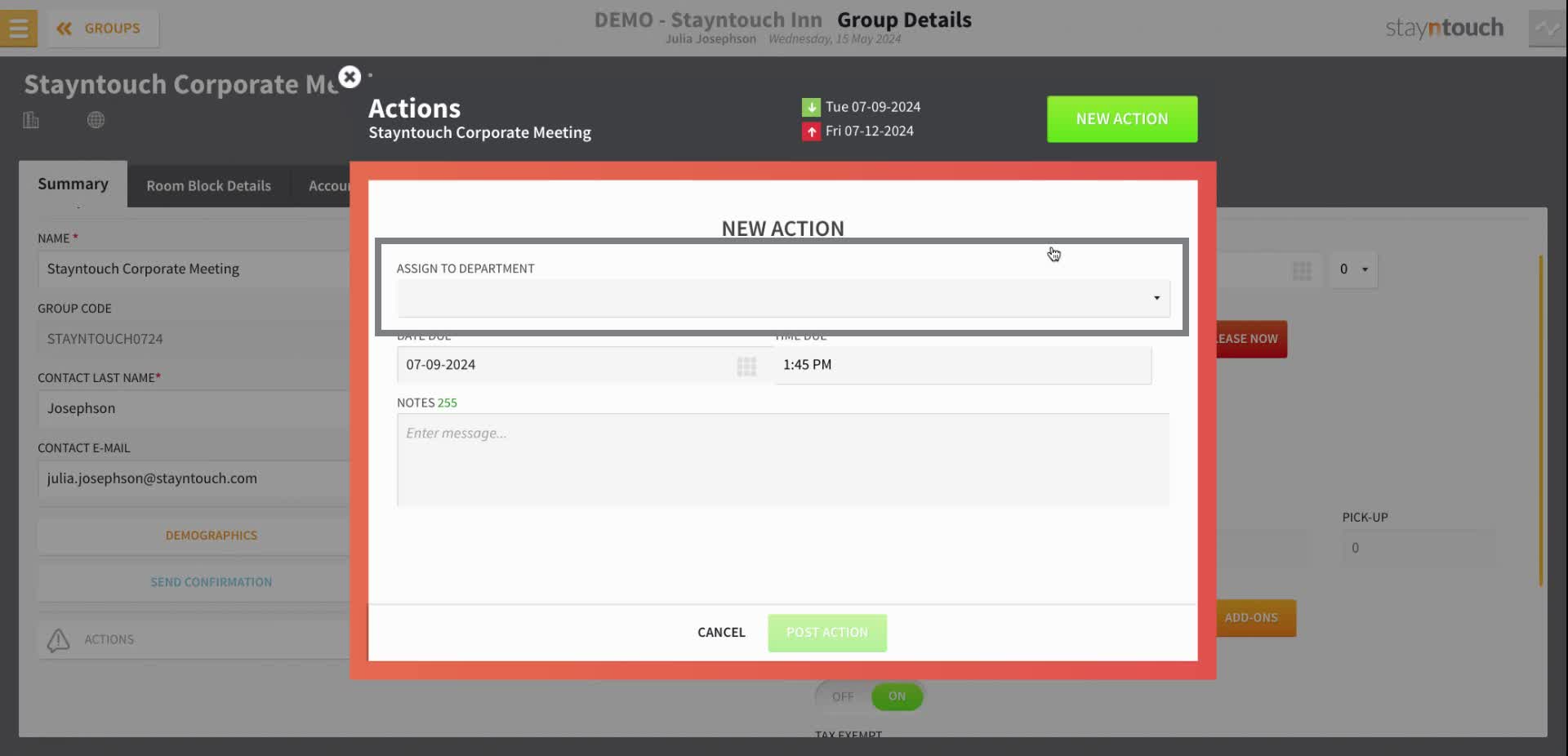Close the Actions popup with X icon

click(x=350, y=77)
